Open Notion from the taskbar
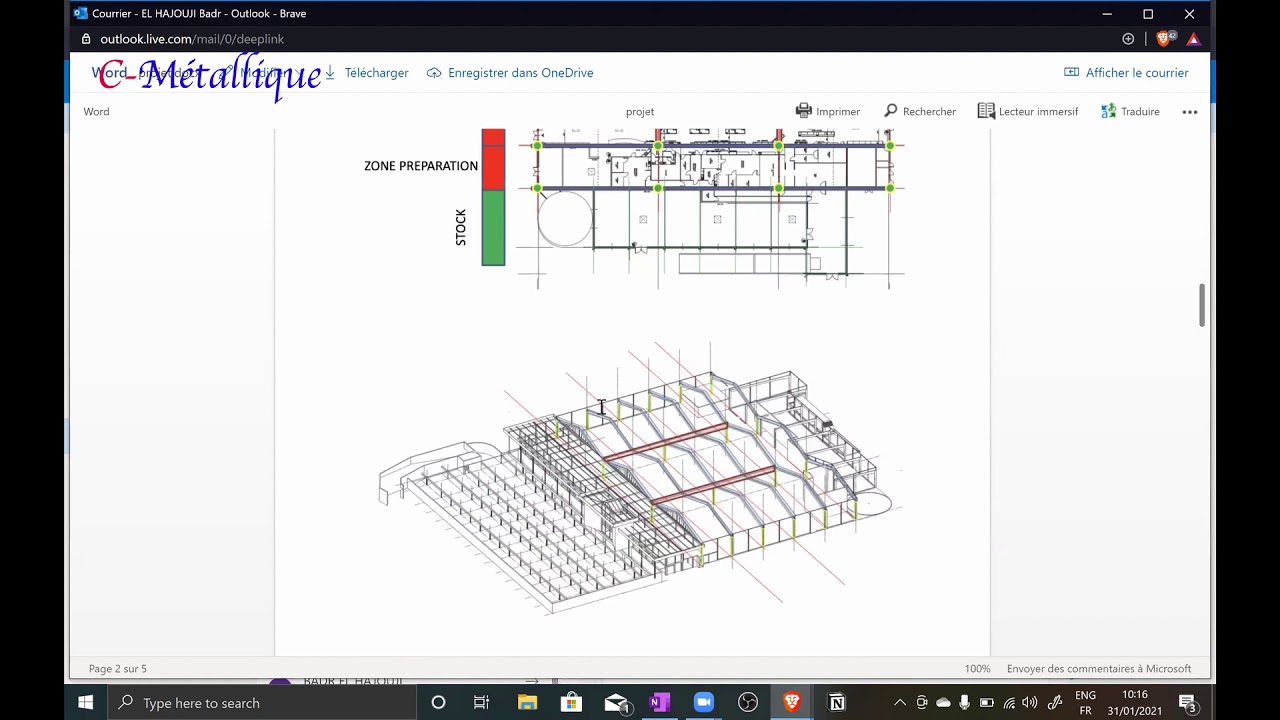Viewport: 1280px width, 720px height. tap(837, 703)
